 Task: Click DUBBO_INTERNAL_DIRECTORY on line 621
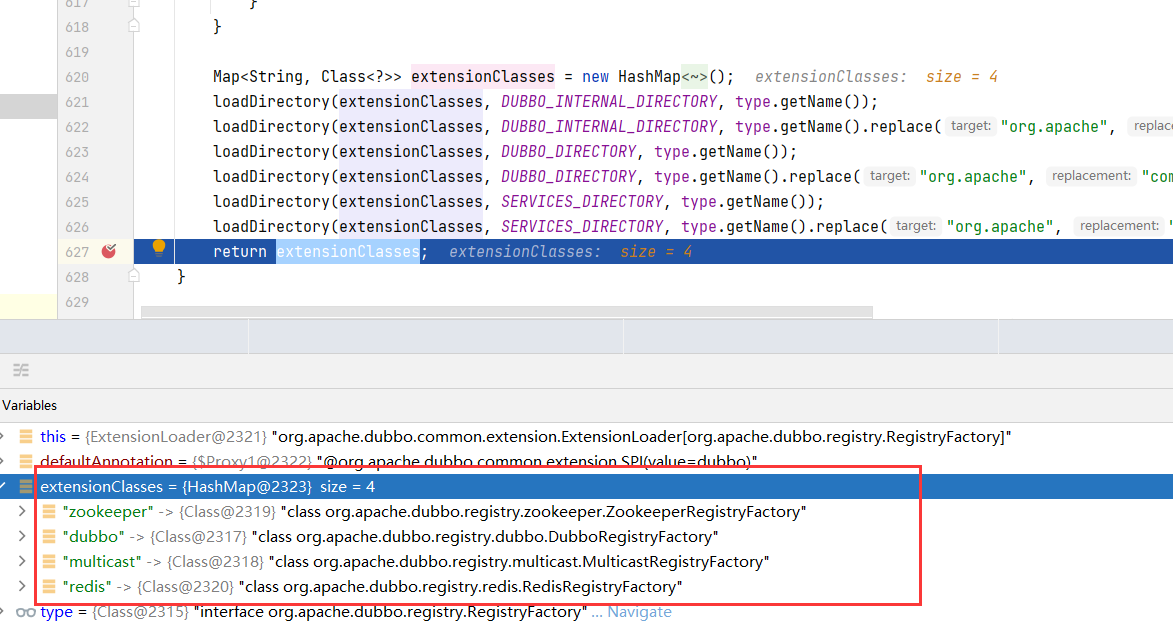coord(609,101)
